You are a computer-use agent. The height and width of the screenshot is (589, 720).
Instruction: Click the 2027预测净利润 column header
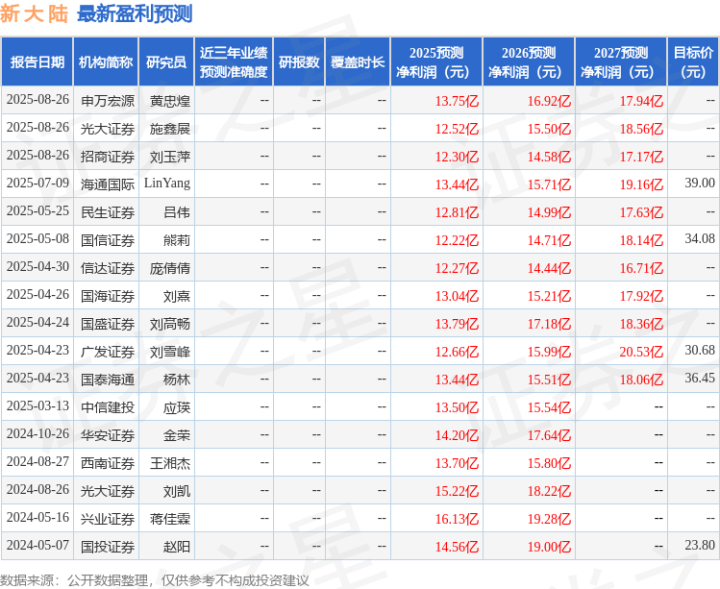[x=621, y=62]
